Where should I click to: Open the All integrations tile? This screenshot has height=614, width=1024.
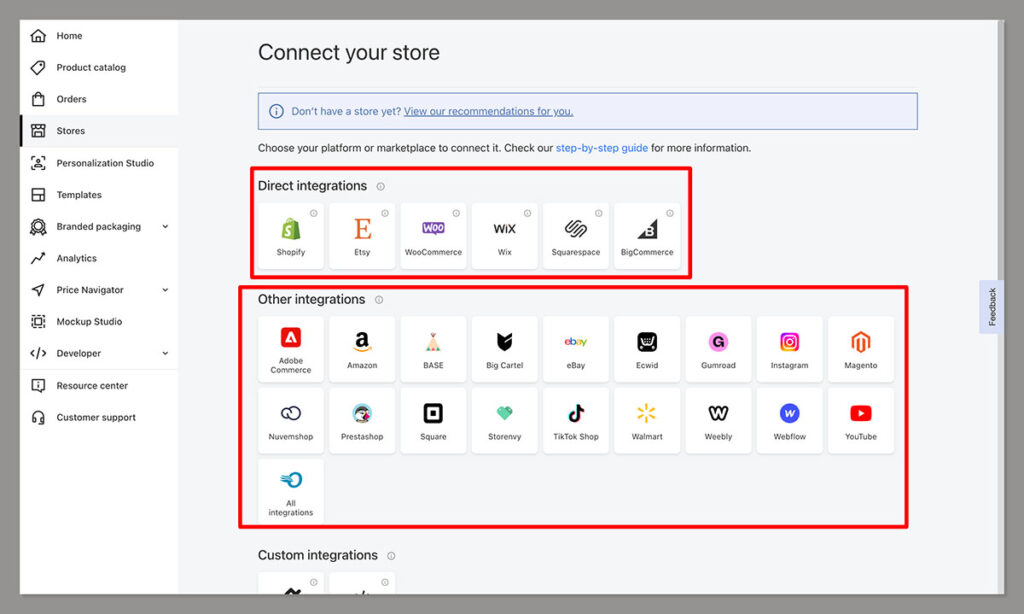pyautogui.click(x=291, y=491)
